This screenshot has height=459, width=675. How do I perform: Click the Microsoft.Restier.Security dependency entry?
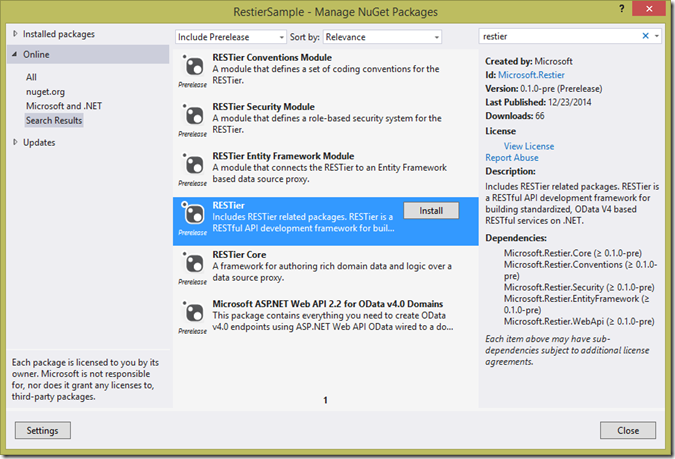(x=579, y=287)
